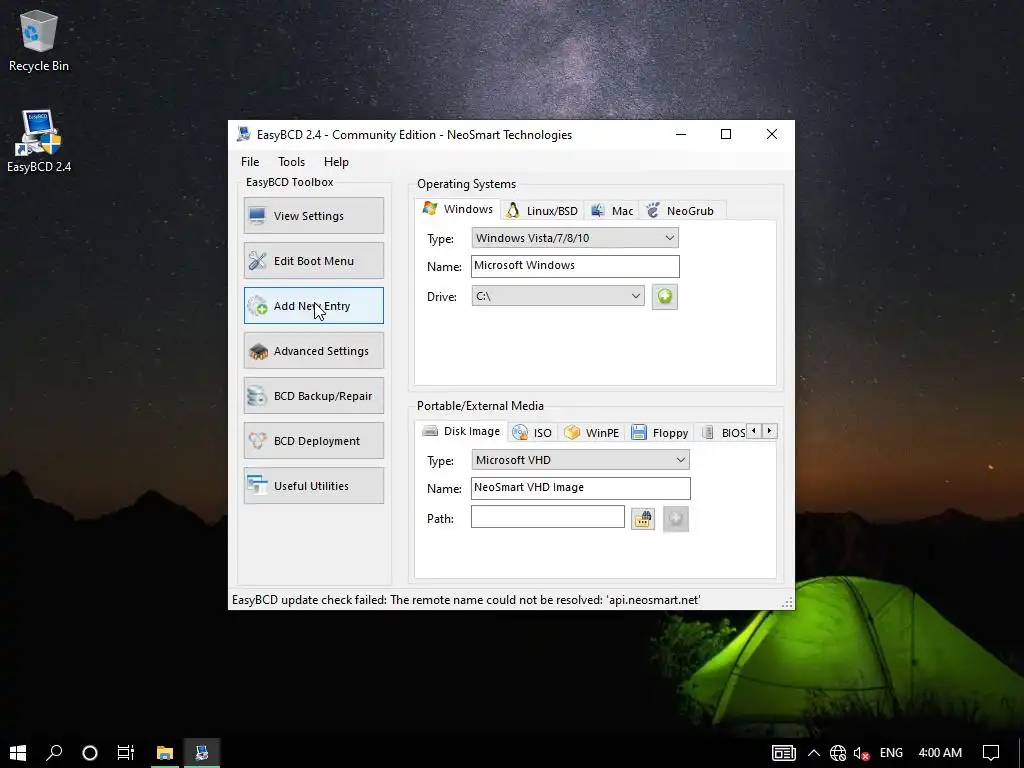1024x768 pixels.
Task: Open the 4:00 AM clock flyout
Action: [x=940, y=752]
